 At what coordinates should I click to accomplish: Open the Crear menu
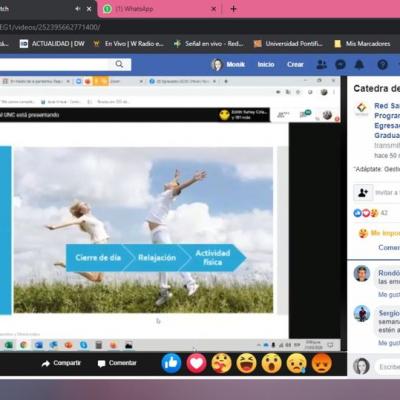(x=295, y=64)
